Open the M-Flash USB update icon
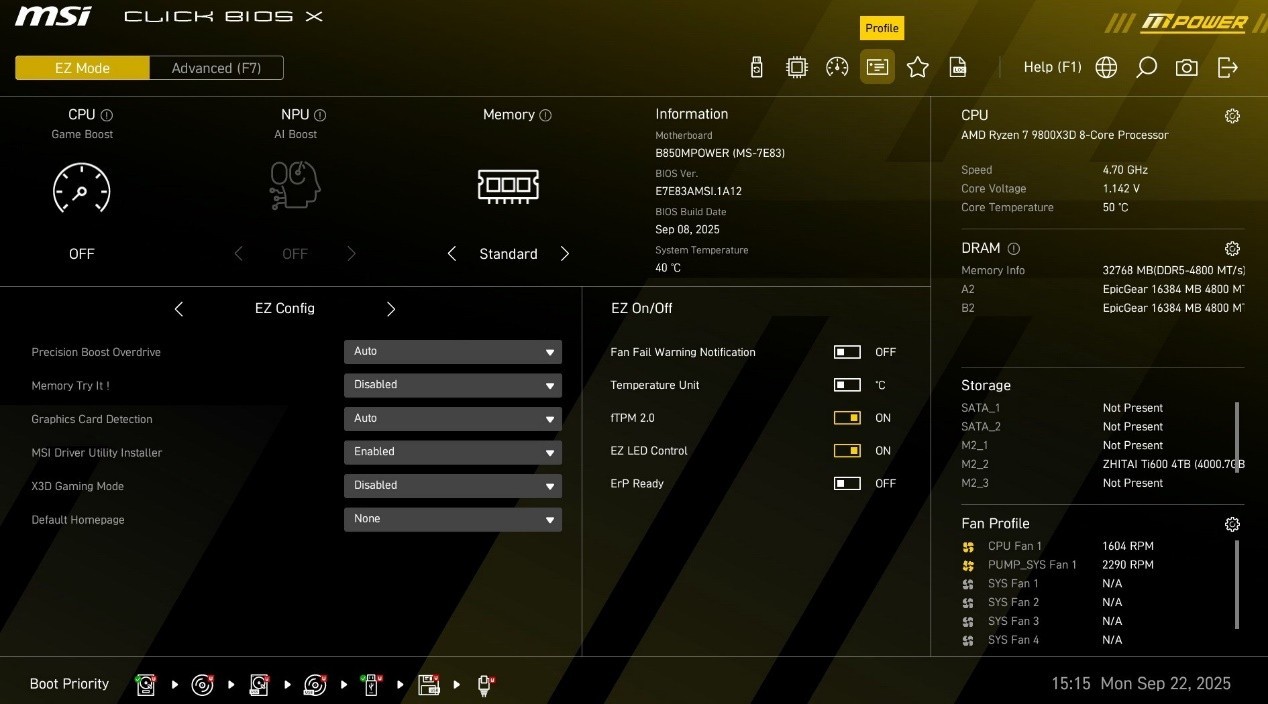Image resolution: width=1268 pixels, height=704 pixels. 757,67
